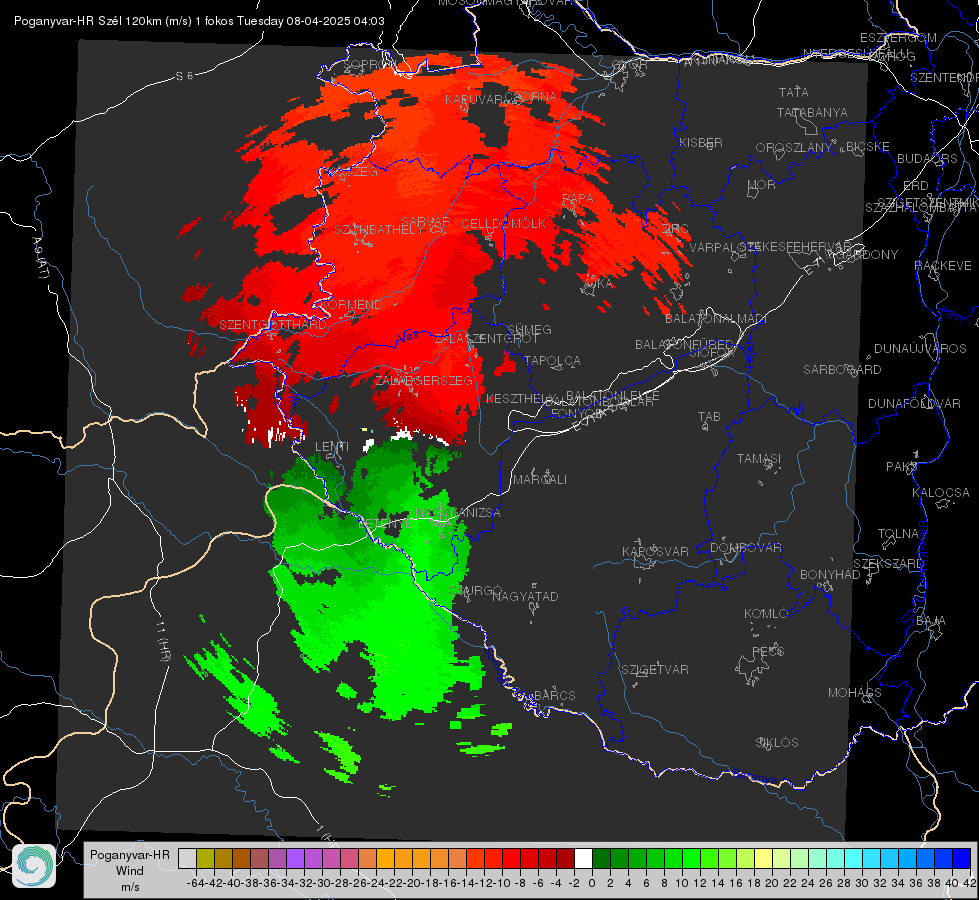The height and width of the screenshot is (900, 979).
Task: Select the TAMASI town label
Action: tap(759, 458)
